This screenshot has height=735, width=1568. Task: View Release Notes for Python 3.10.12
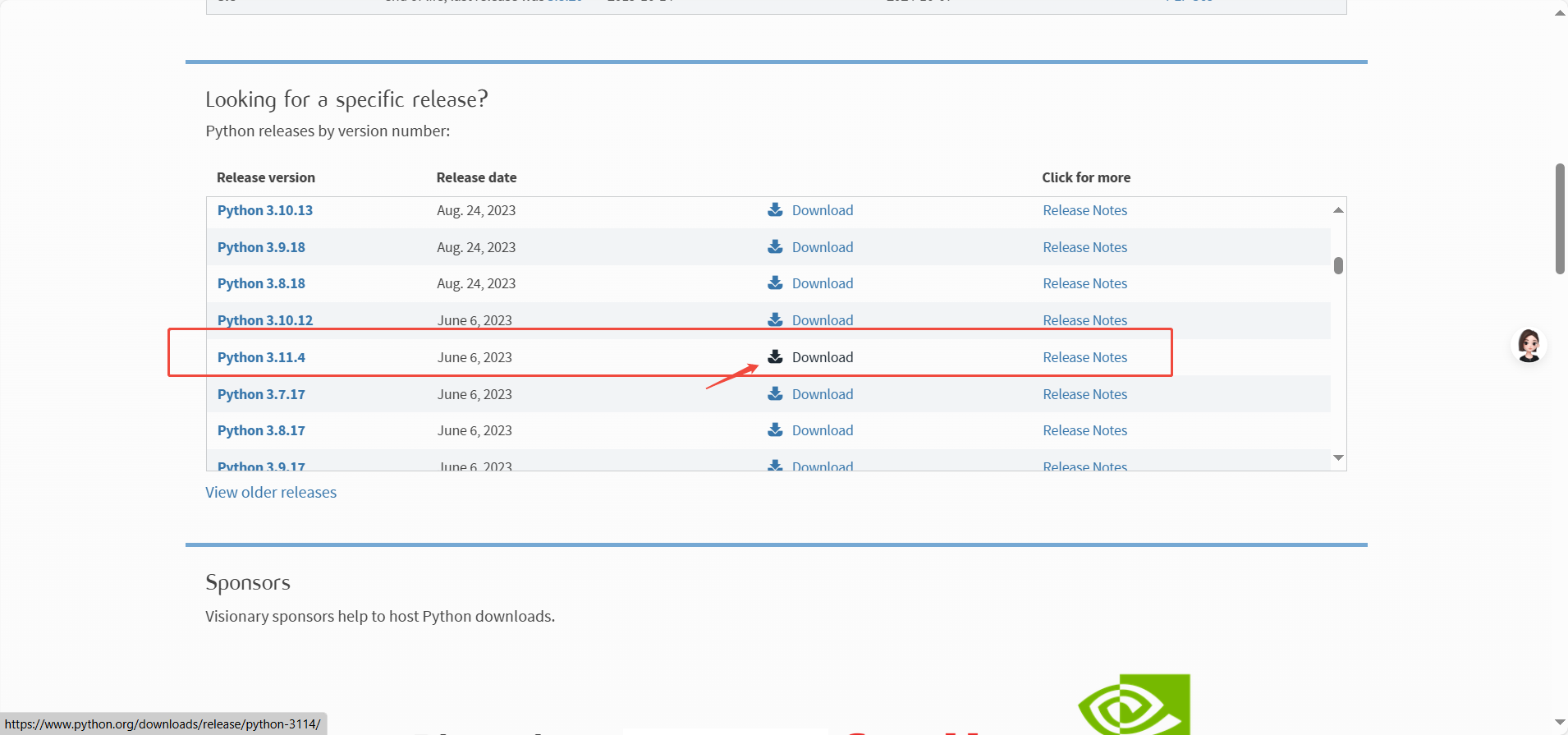pyautogui.click(x=1084, y=320)
